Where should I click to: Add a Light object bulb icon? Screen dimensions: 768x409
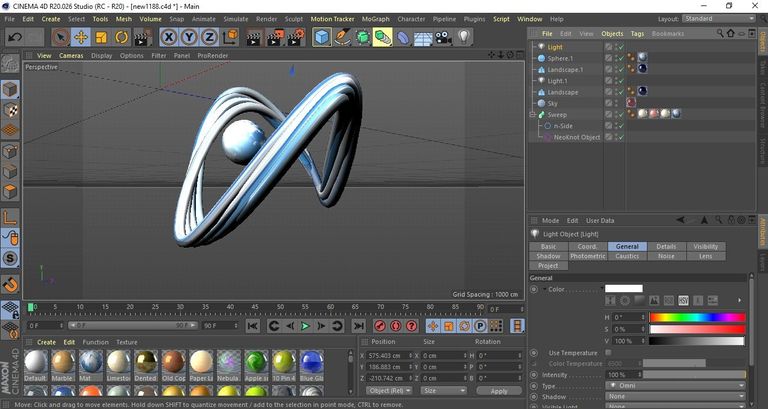click(464, 37)
